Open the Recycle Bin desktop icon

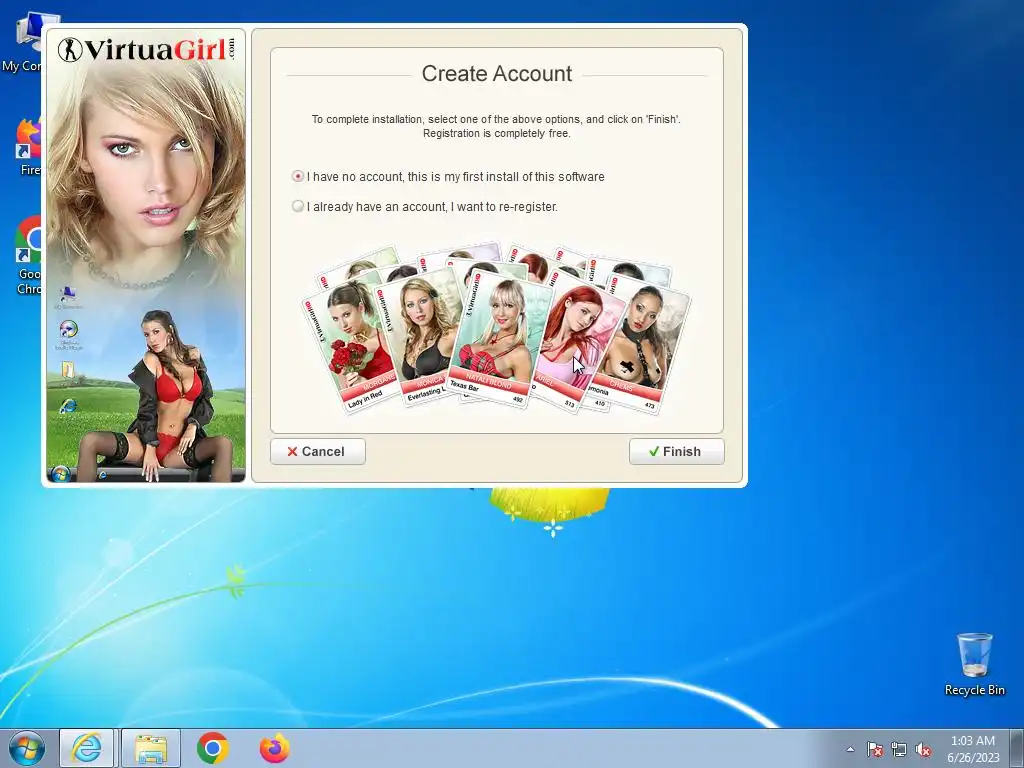coord(974,664)
